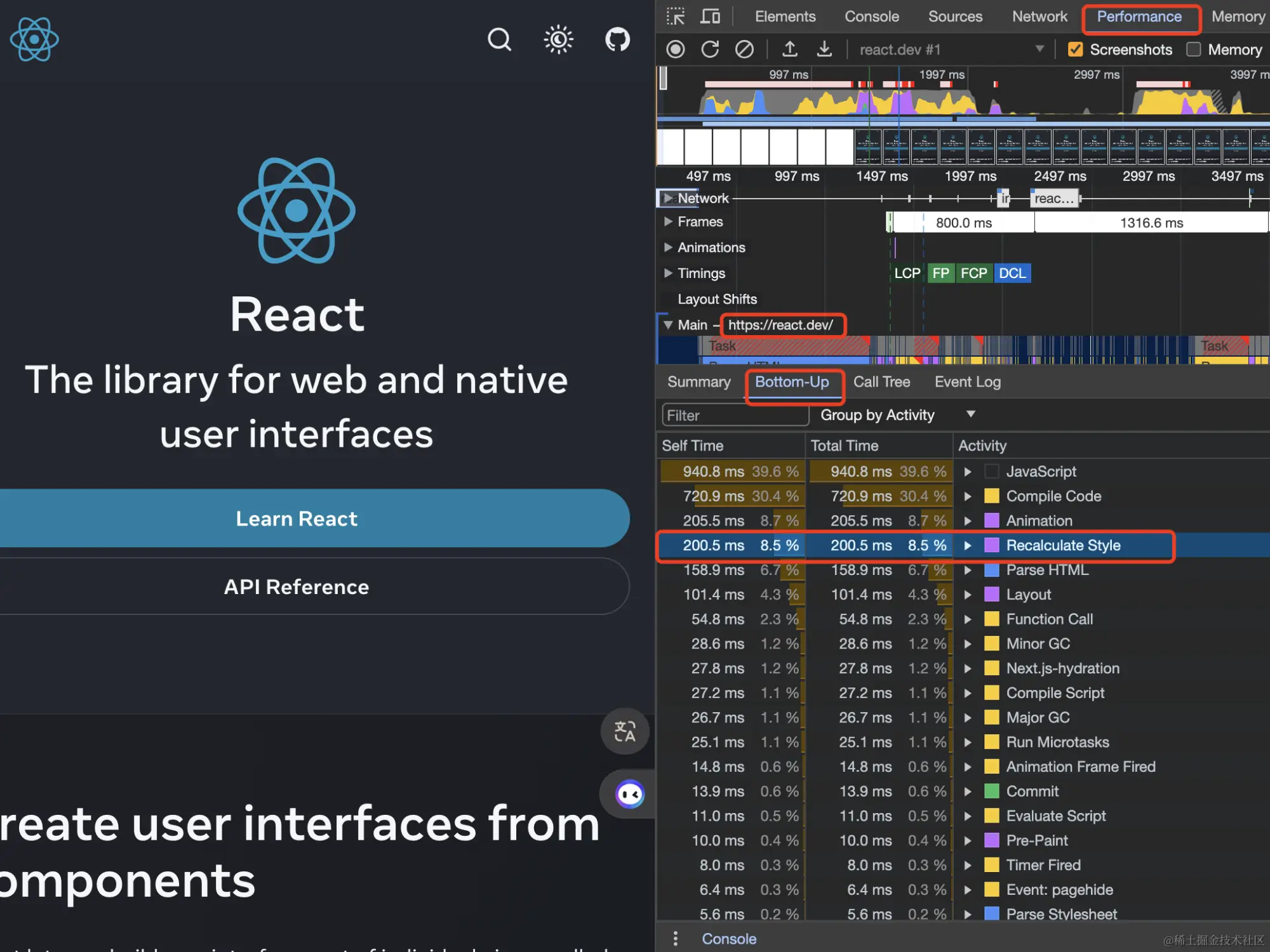
Task: Switch to the Sources panel tab
Action: pos(955,17)
